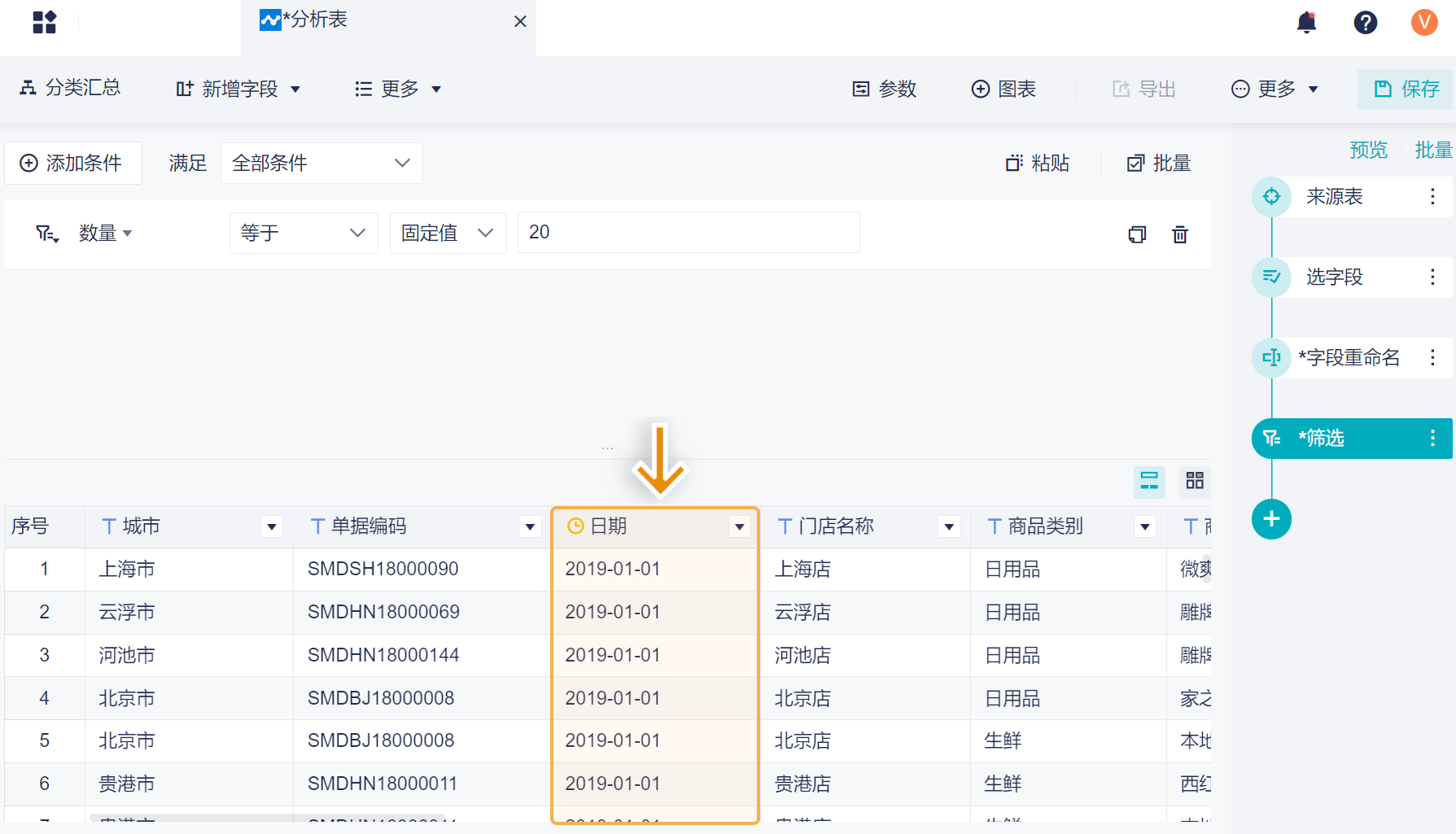Add a new step with plus button

(x=1271, y=519)
